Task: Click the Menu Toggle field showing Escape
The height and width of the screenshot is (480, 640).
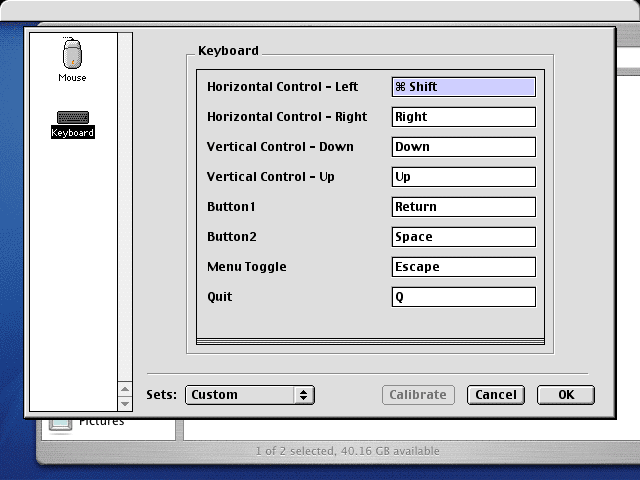Action: [x=463, y=267]
